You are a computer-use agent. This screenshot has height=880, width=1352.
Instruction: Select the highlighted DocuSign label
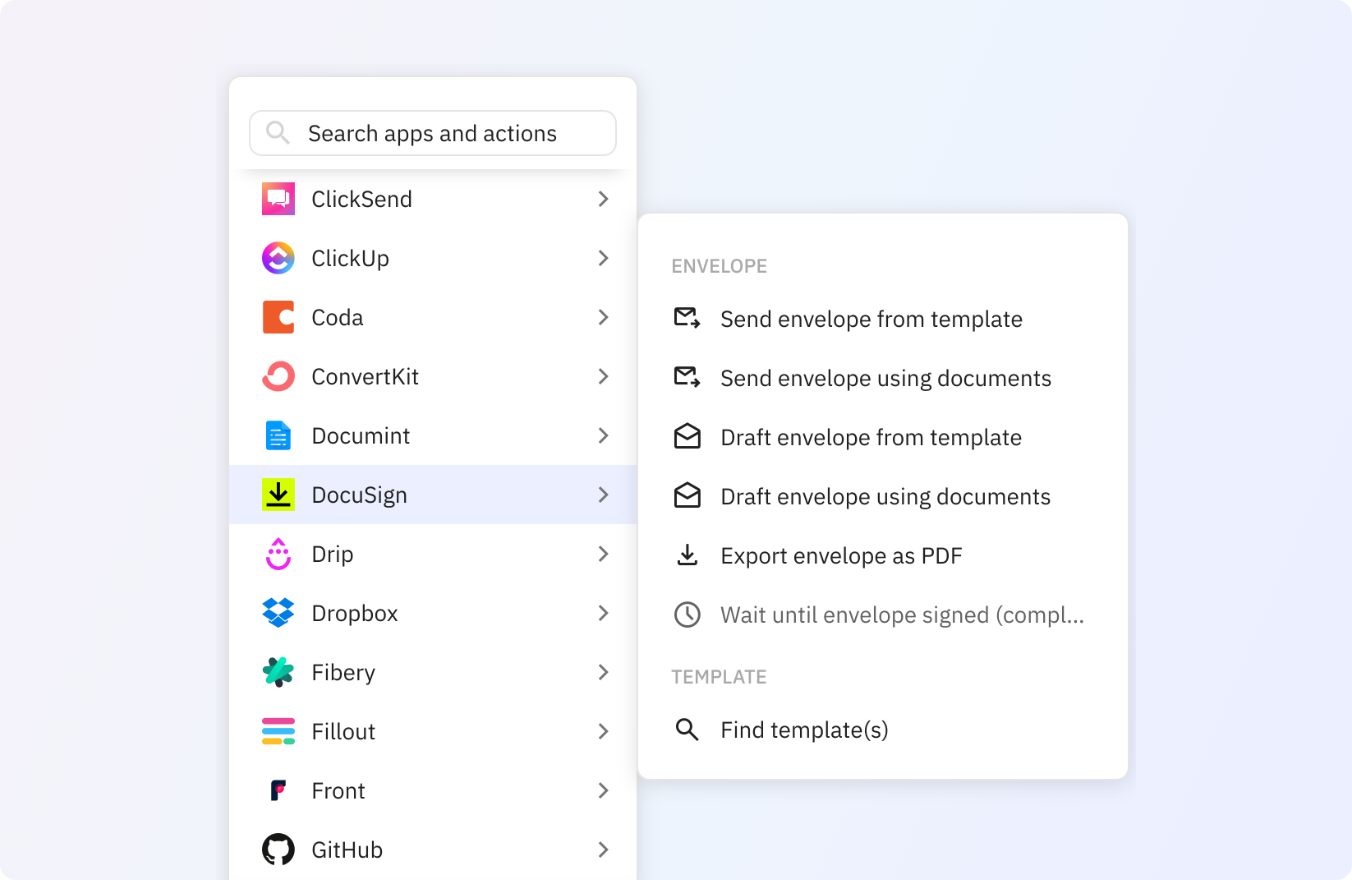[x=359, y=495]
